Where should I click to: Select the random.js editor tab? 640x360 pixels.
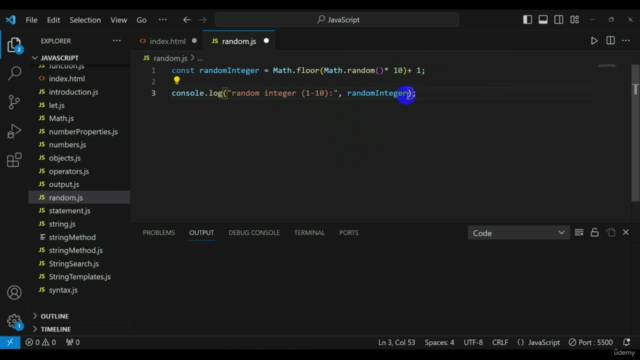[239, 41]
